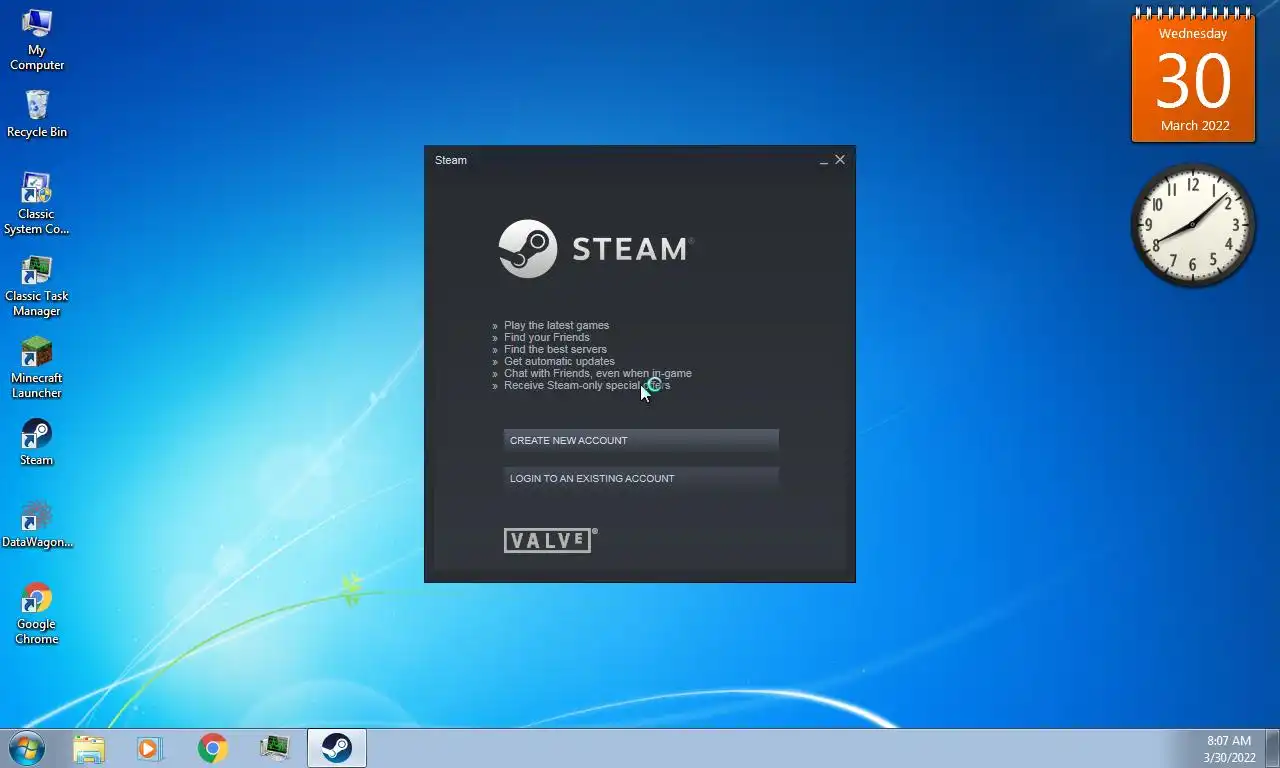This screenshot has width=1280, height=768.
Task: Open the Windows Start menu orb
Action: [26, 748]
